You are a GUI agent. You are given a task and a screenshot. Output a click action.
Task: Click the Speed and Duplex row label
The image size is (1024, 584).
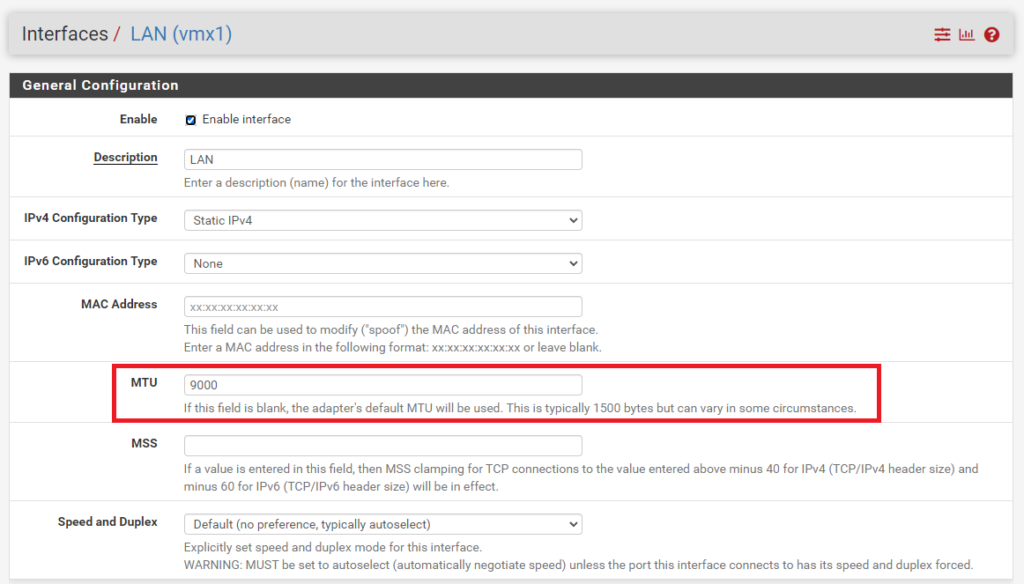click(107, 522)
